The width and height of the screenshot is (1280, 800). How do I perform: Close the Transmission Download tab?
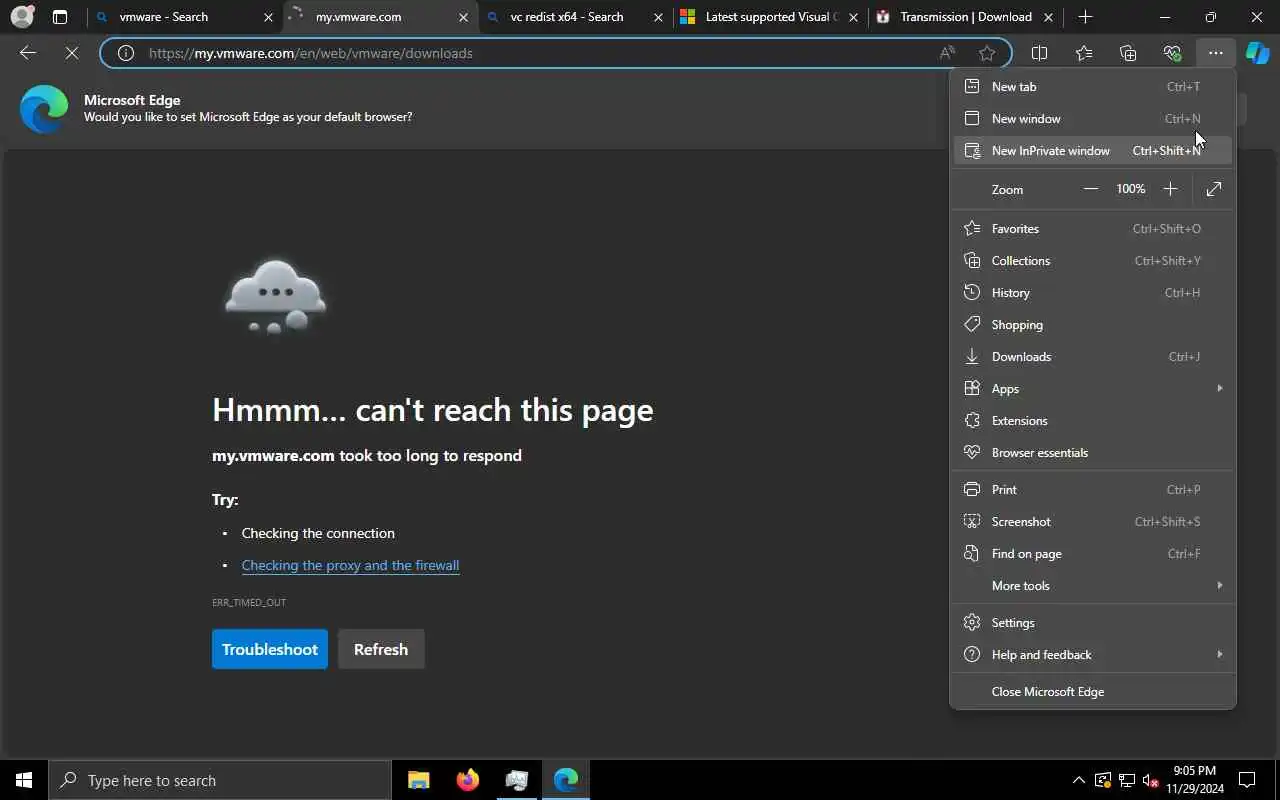tap(1048, 17)
